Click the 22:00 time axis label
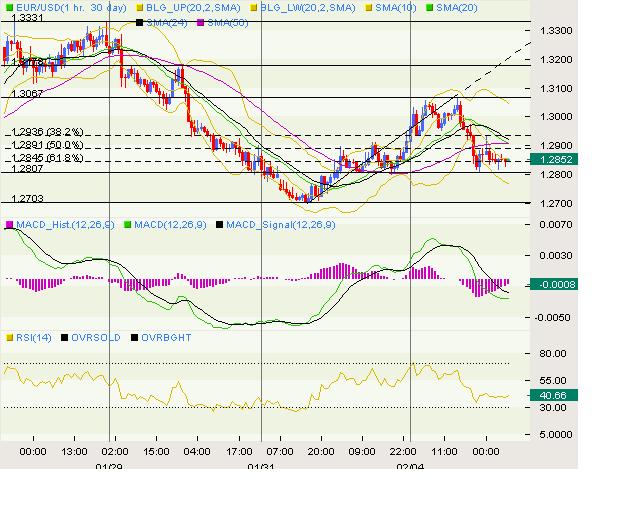The width and height of the screenshot is (640, 512). (x=403, y=452)
